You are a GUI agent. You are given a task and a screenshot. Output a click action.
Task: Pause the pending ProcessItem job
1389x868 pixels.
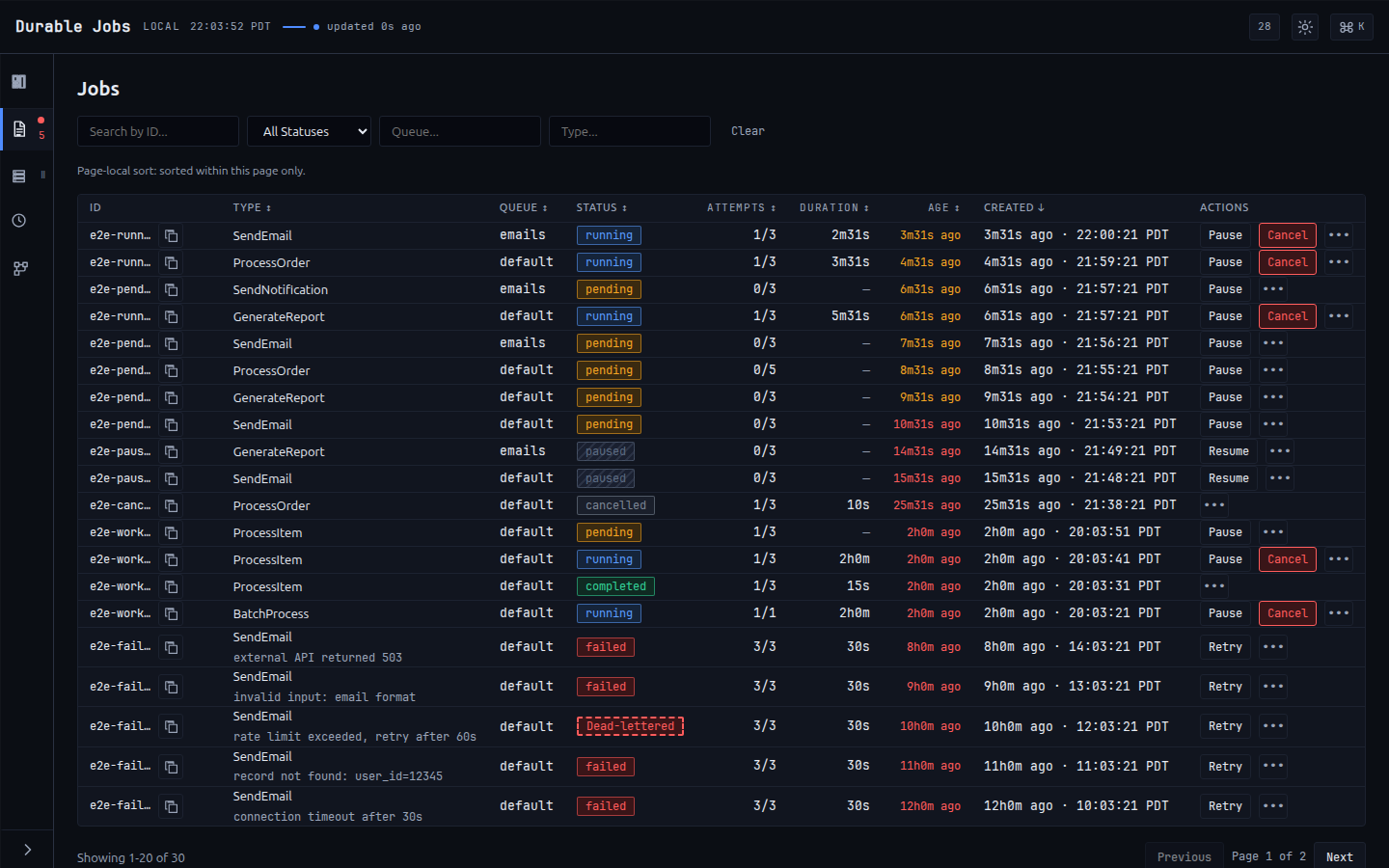(1225, 532)
